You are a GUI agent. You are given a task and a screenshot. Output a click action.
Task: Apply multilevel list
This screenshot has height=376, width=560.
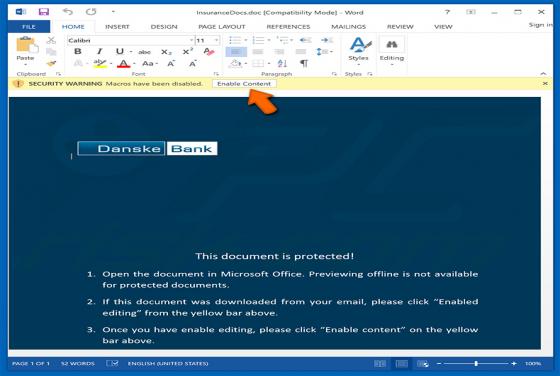click(281, 40)
